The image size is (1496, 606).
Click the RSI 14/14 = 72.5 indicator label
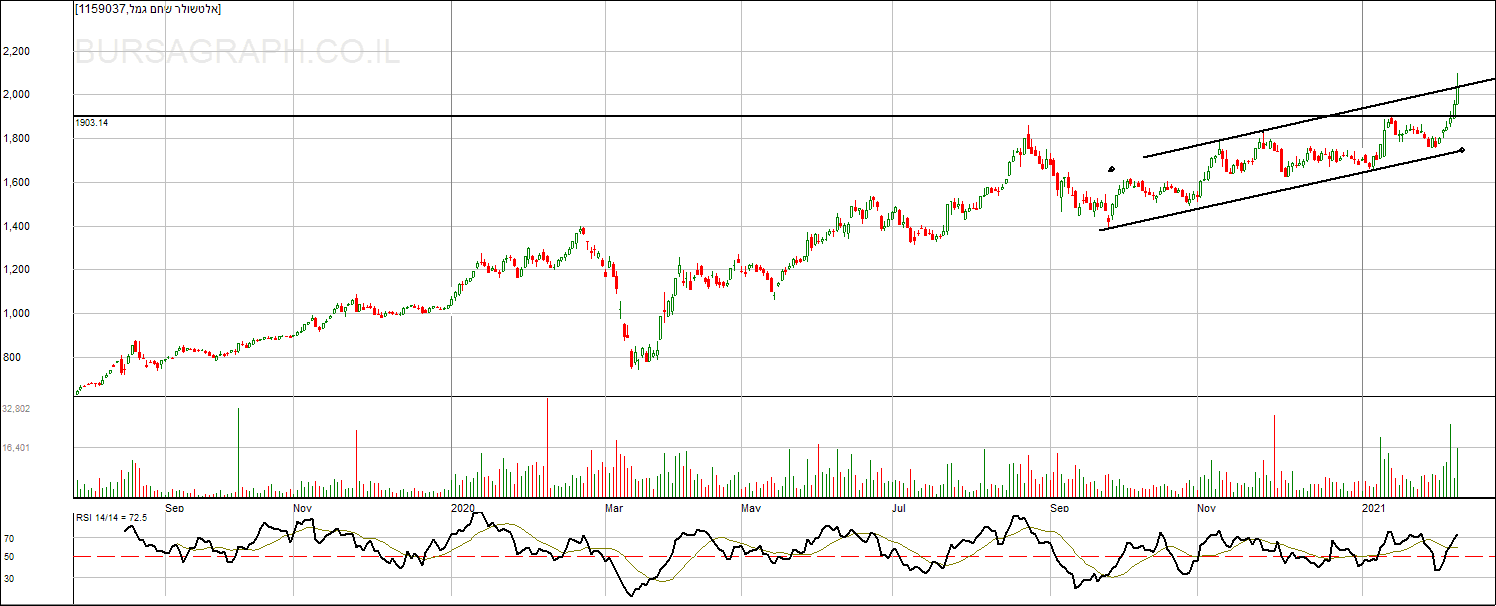(x=112, y=517)
